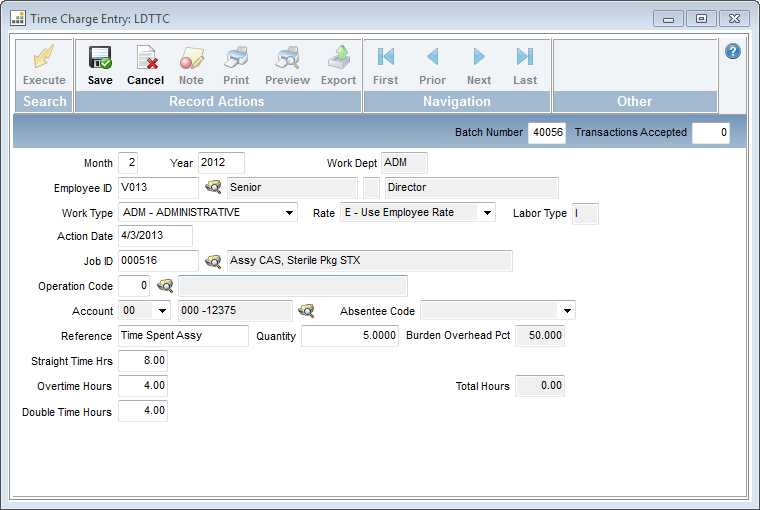Click the account number field 000 -12375

235,311
